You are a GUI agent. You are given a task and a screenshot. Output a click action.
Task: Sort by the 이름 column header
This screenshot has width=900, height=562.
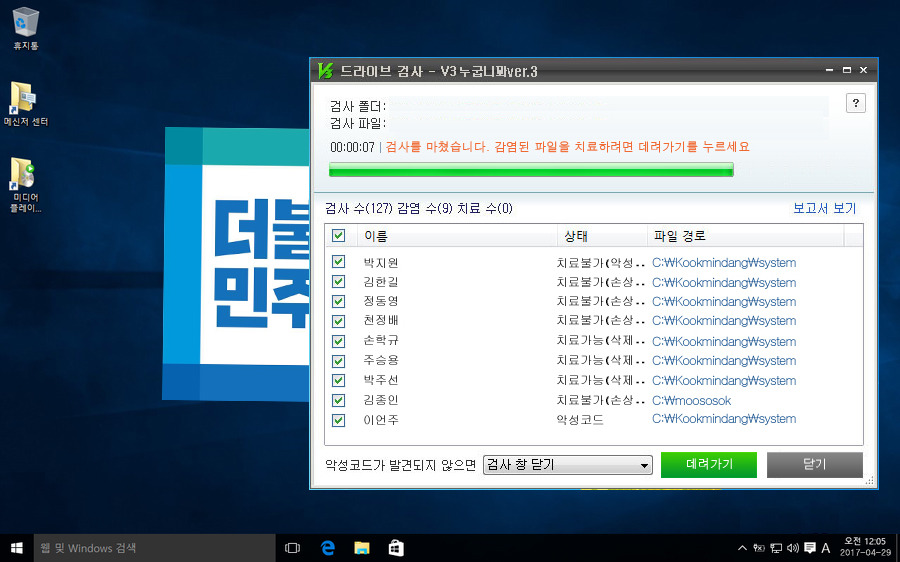(x=457, y=236)
